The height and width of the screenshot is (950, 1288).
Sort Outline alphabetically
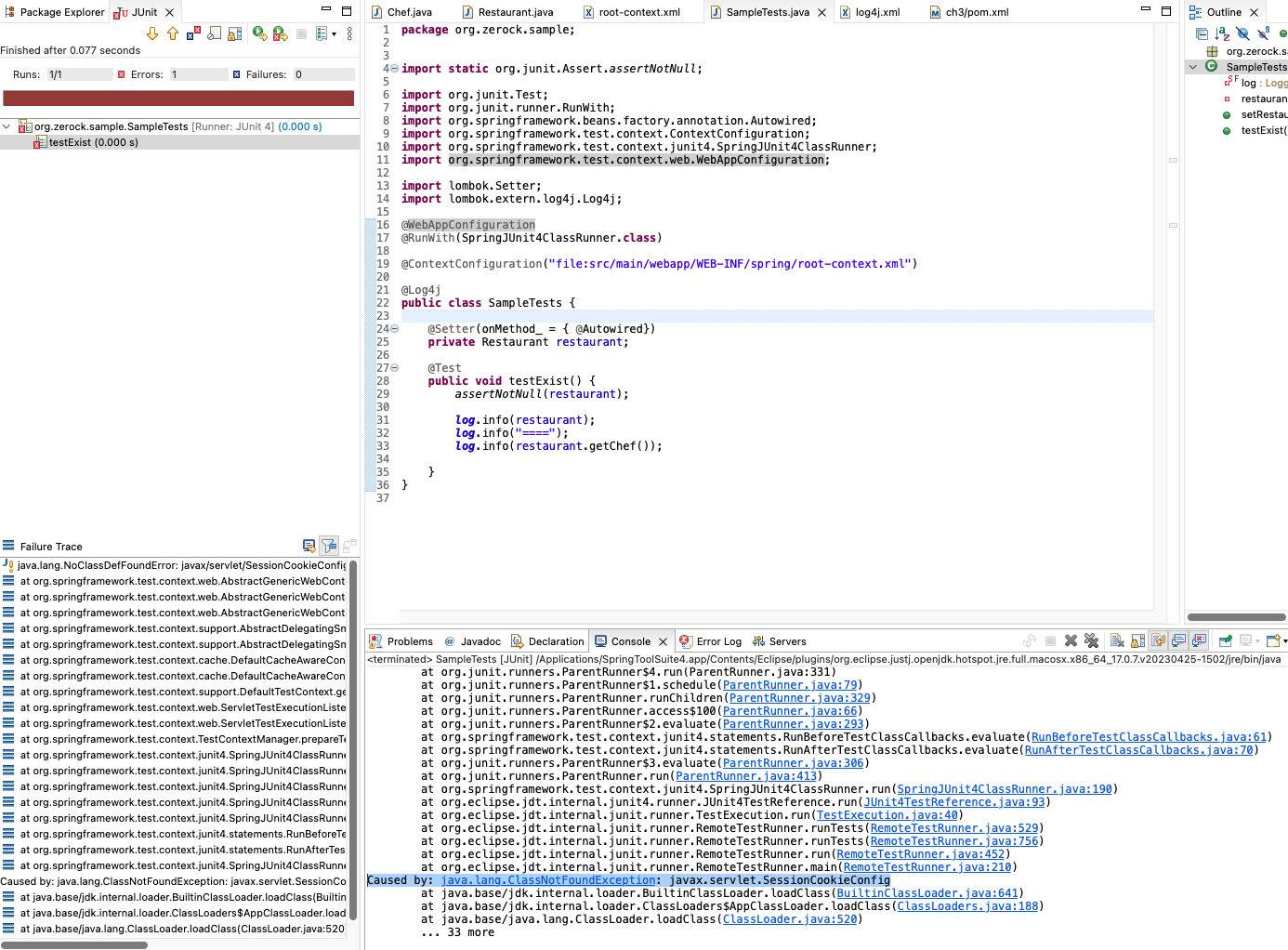[x=1222, y=33]
